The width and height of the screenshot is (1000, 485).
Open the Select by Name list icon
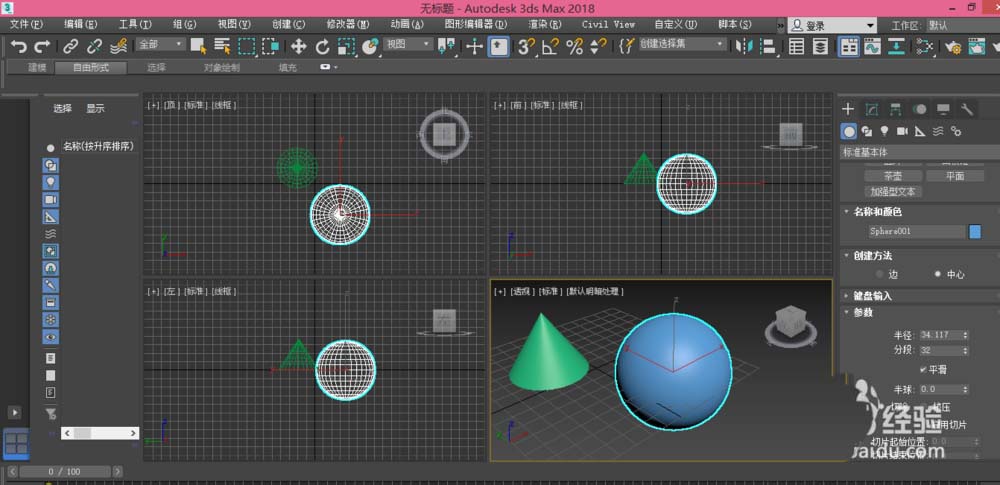[x=222, y=46]
